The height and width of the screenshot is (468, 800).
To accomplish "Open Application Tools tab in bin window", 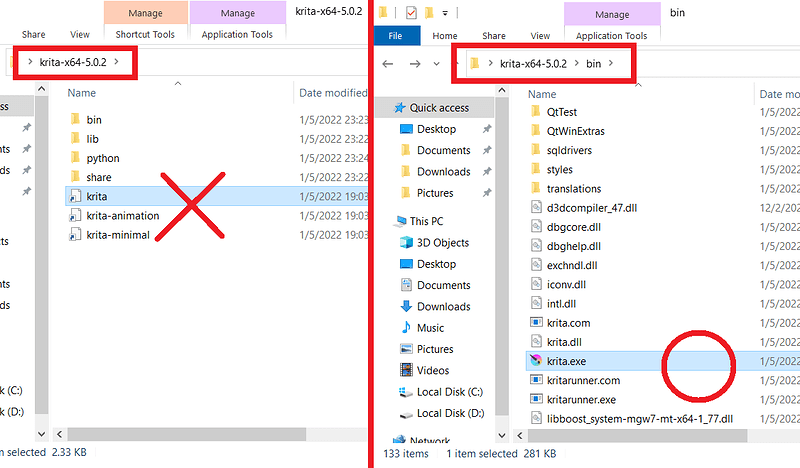I will [612, 36].
